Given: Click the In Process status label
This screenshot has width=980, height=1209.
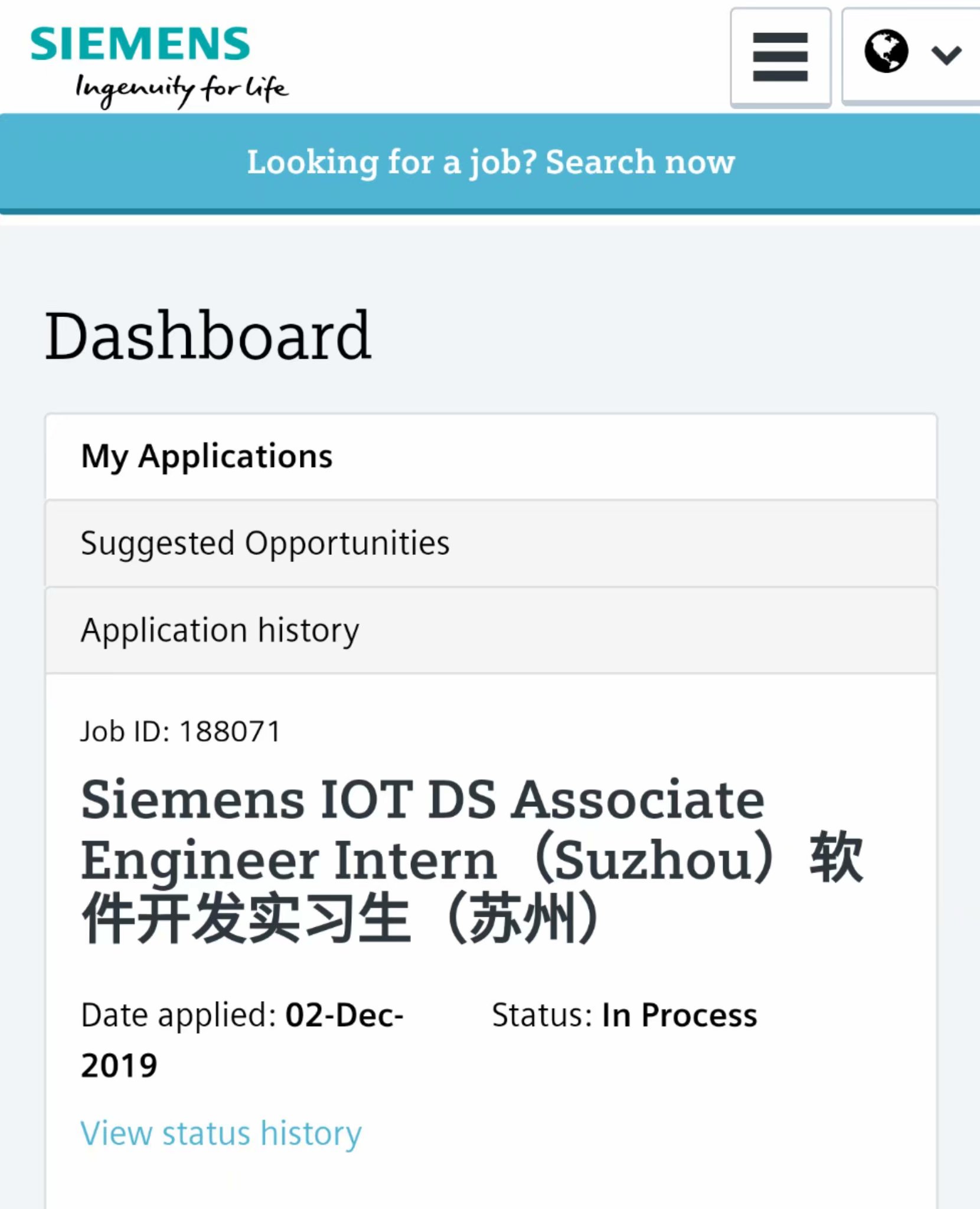Looking at the screenshot, I should click(x=680, y=1016).
